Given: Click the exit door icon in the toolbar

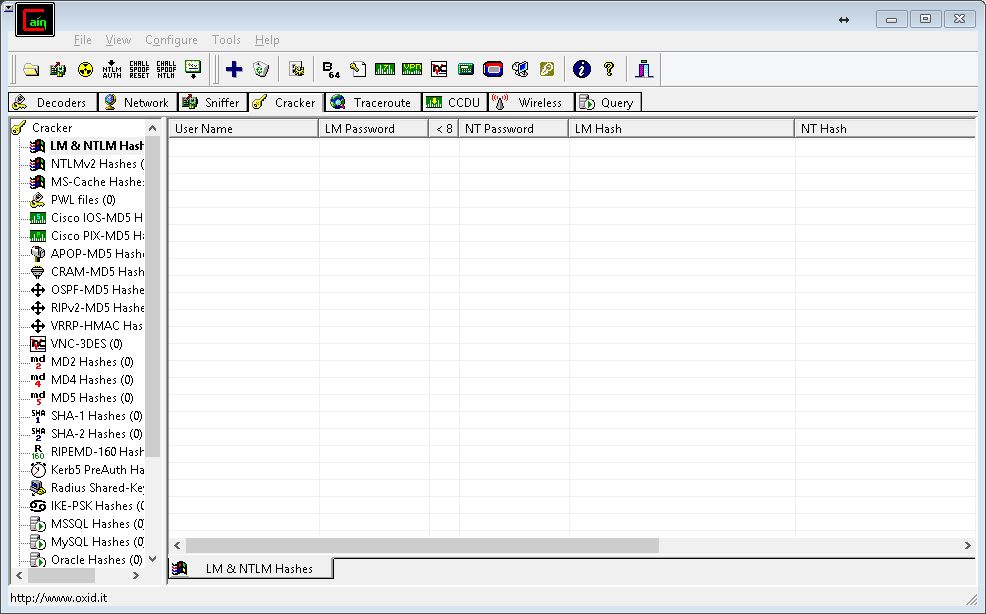Looking at the screenshot, I should (x=643, y=69).
